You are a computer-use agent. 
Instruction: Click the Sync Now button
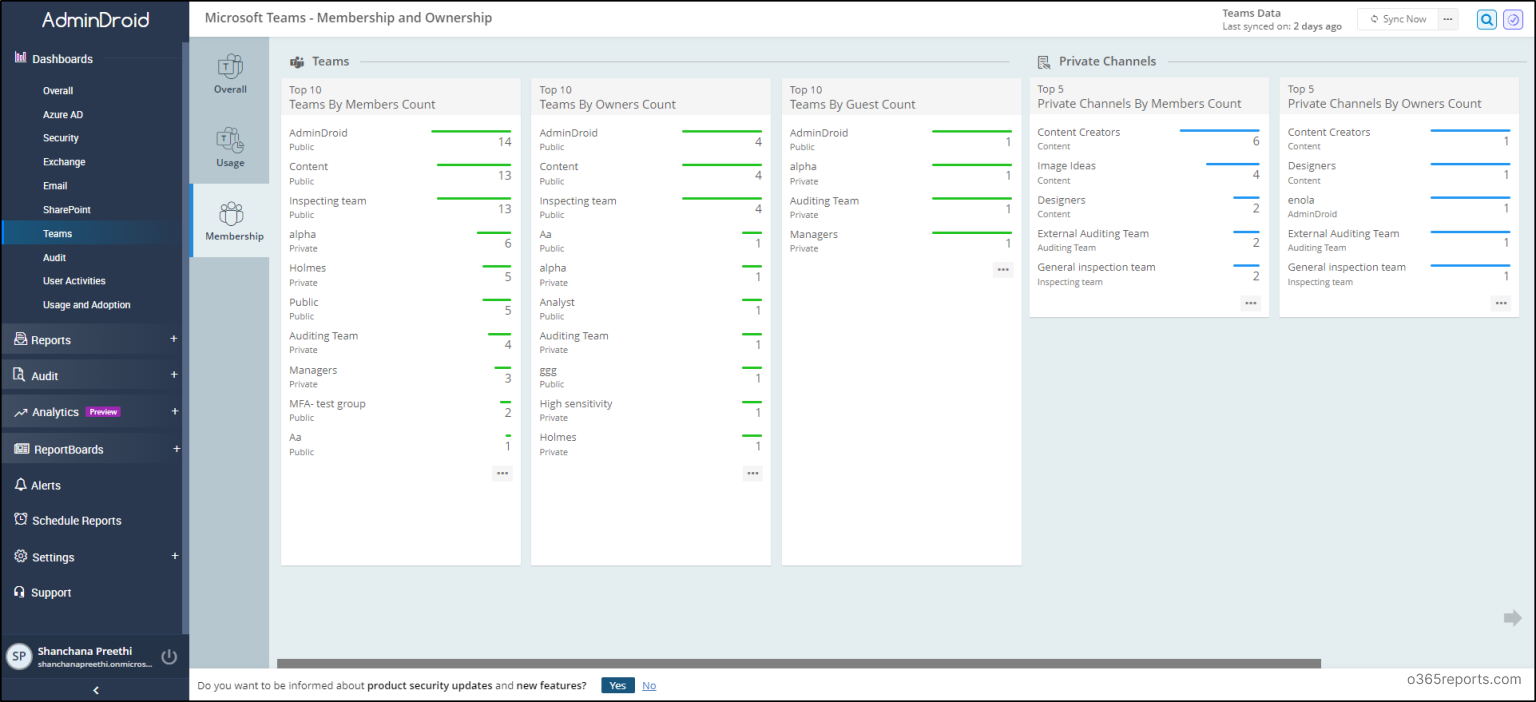(1398, 19)
